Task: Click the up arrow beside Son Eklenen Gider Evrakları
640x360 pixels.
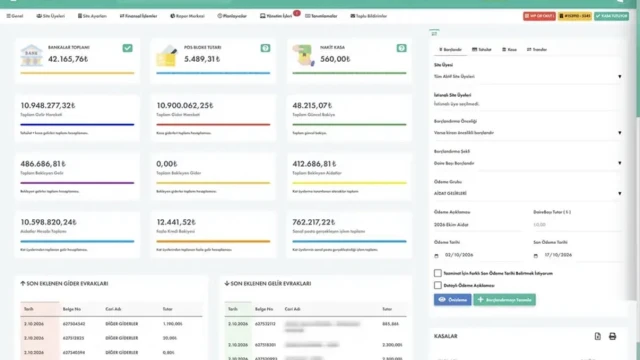Action: [23, 283]
